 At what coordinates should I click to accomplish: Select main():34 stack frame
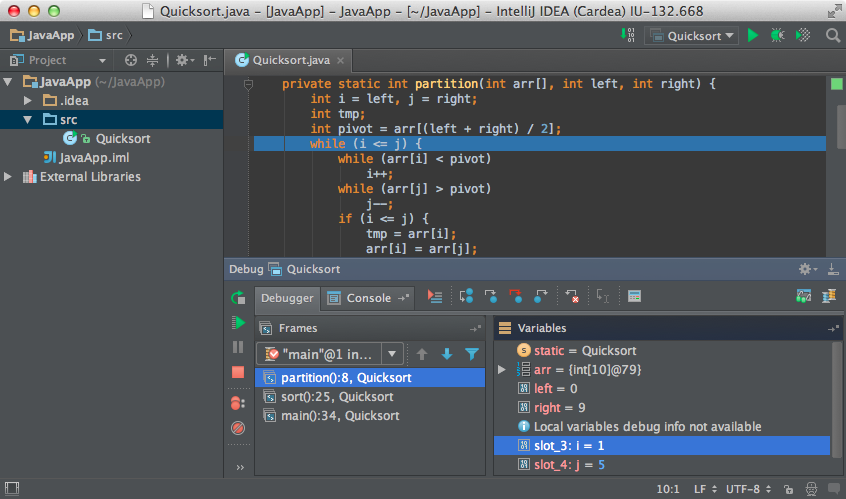tap(370, 416)
